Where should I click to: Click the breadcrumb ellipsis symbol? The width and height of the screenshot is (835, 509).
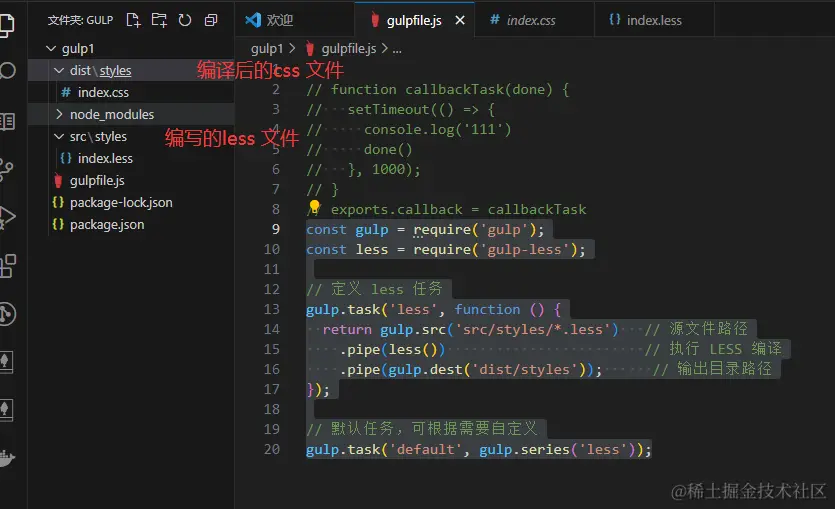click(397, 49)
